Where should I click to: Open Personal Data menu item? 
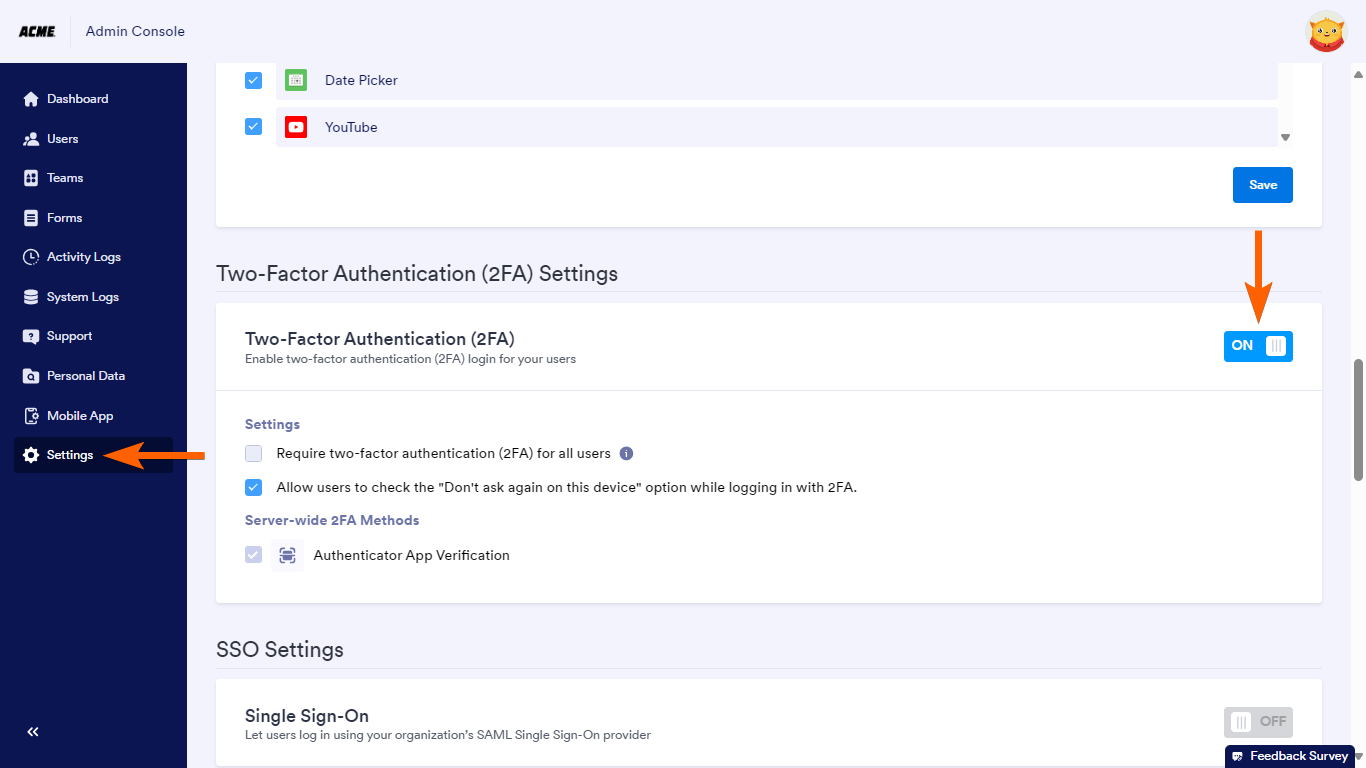click(x=85, y=376)
